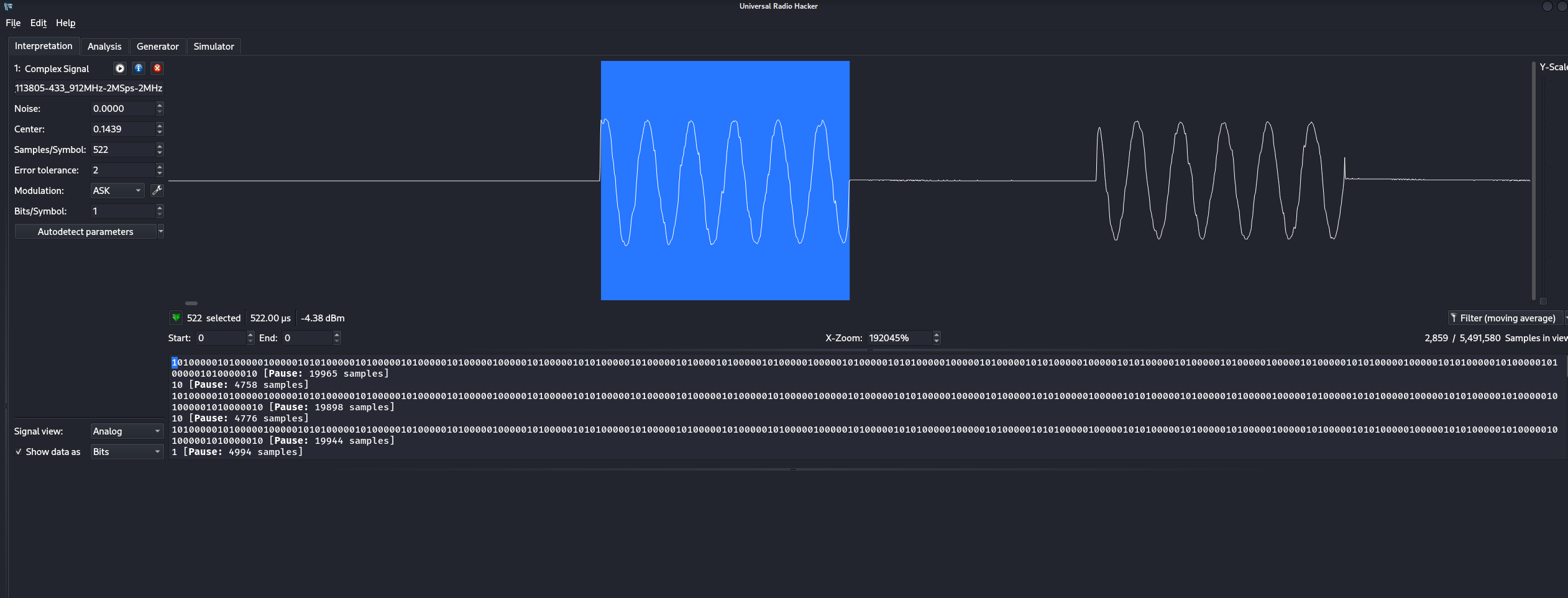1568x598 pixels.
Task: Click the Y-Scale slider handle
Action: pos(1543,301)
